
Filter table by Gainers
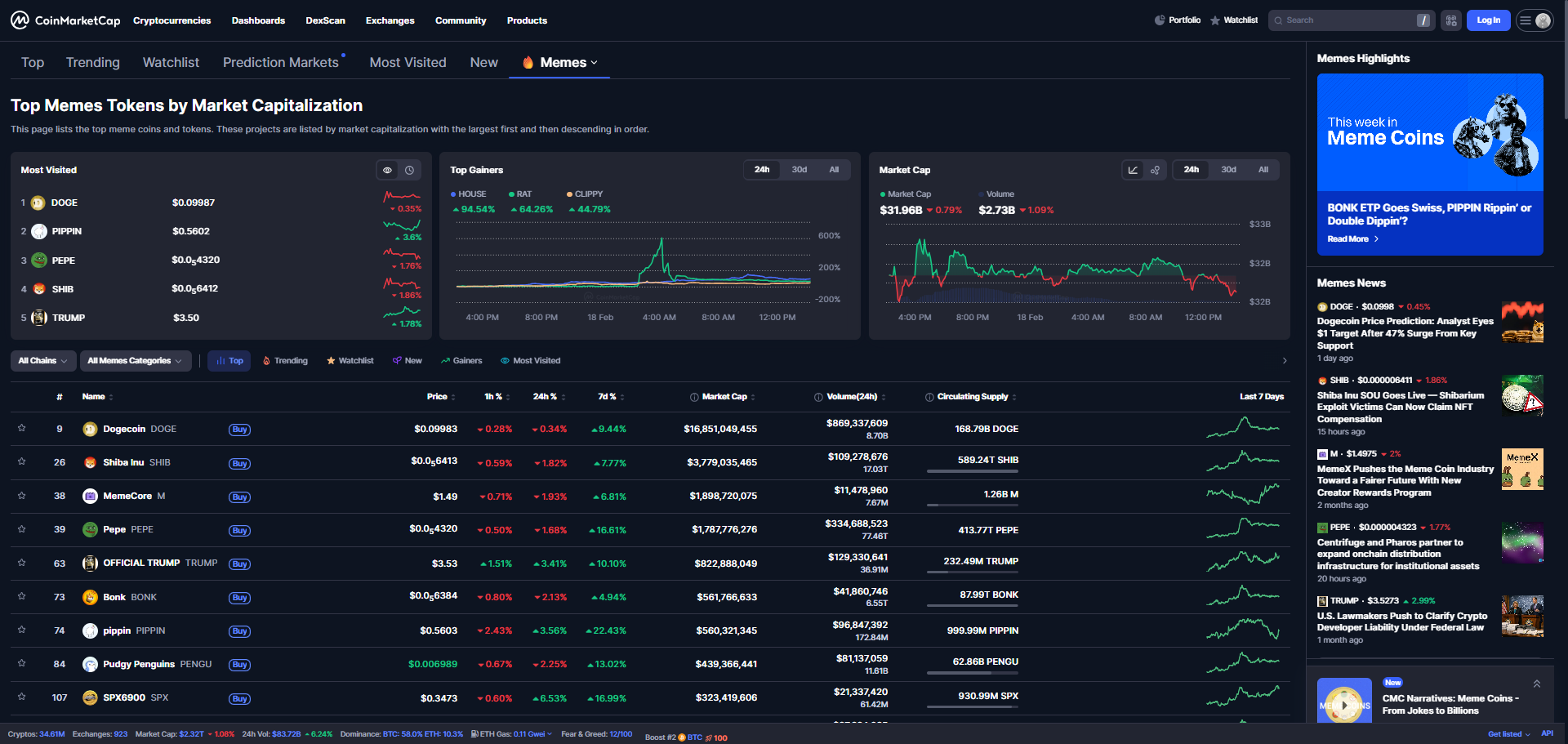(x=461, y=361)
